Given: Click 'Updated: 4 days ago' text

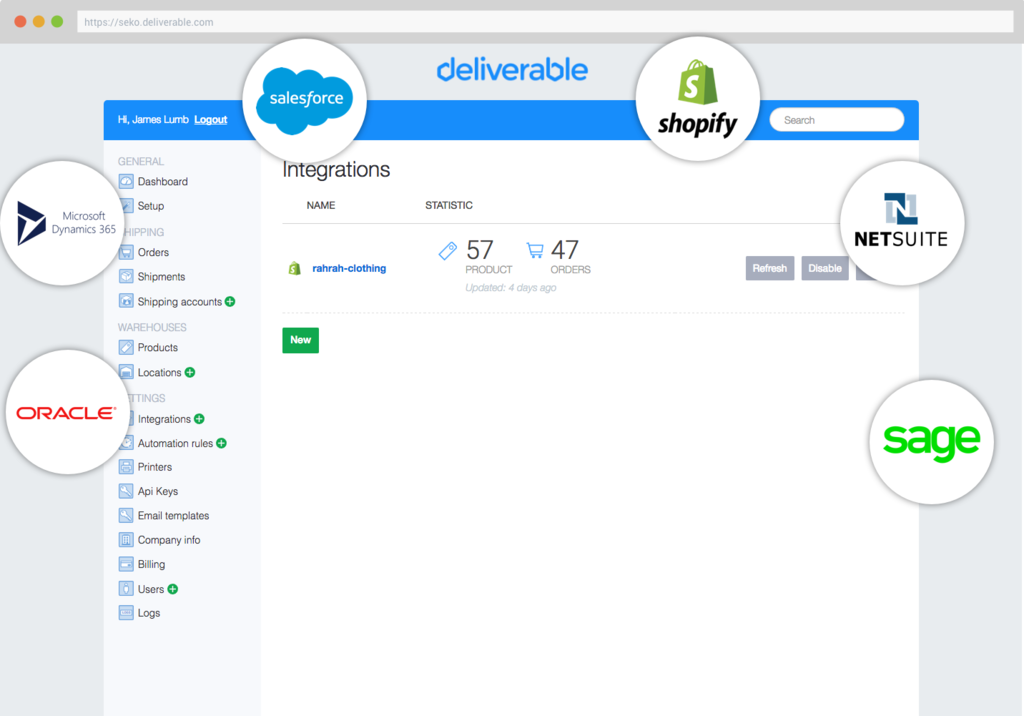Looking at the screenshot, I should [511, 287].
